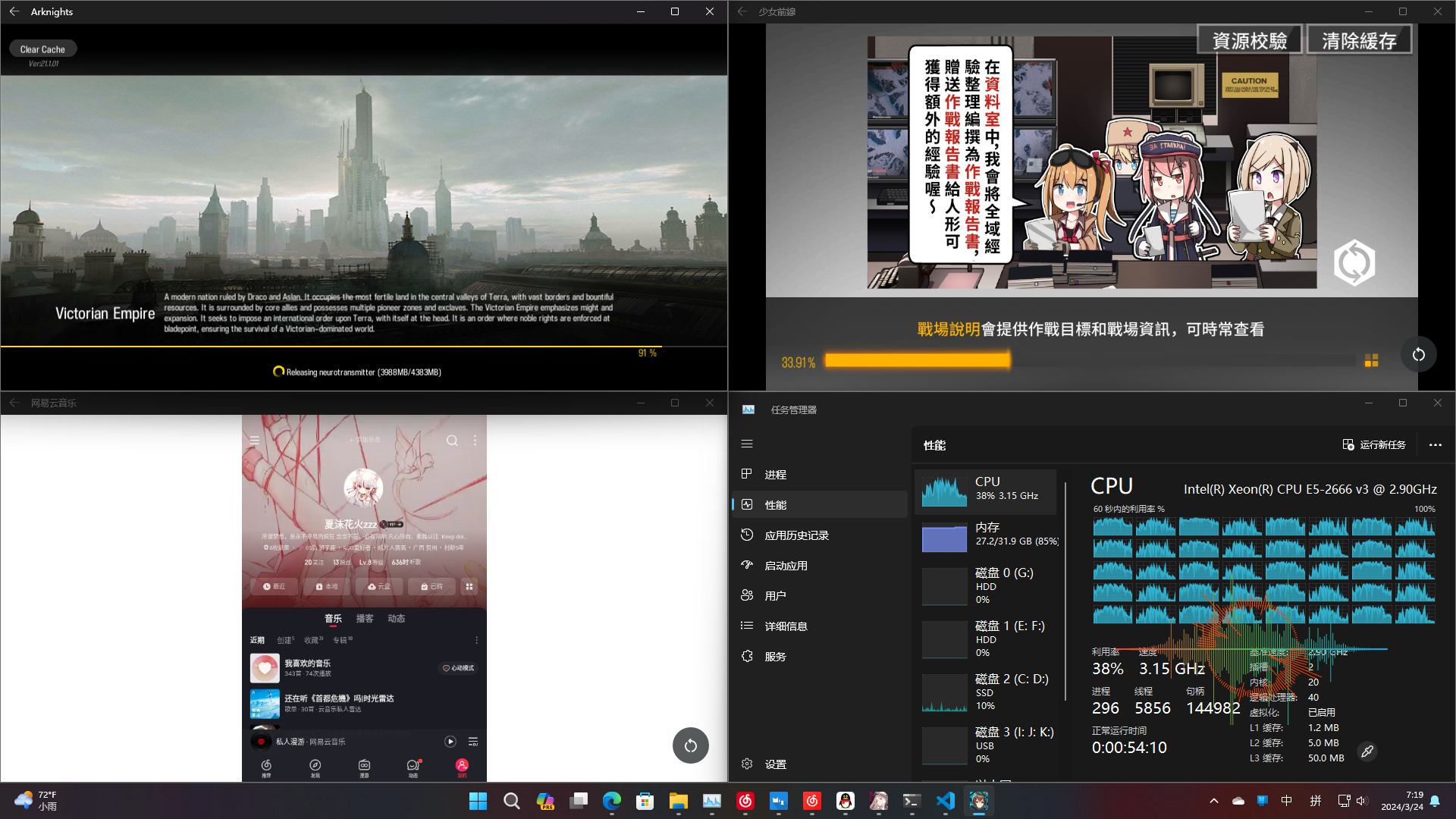
Task: Open 应用历史记录 in Task Manager
Action: coord(820,535)
